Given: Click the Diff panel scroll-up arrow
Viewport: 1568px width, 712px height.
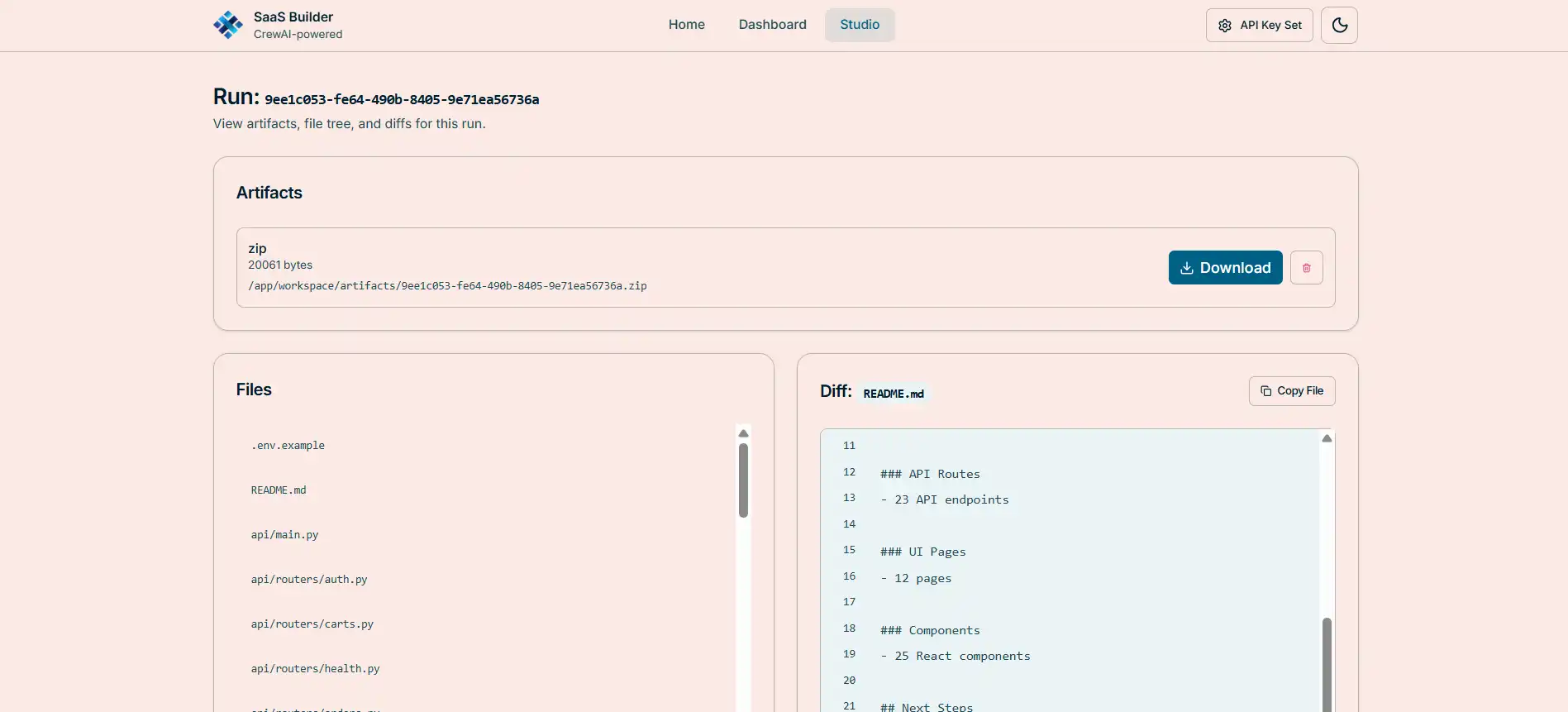Looking at the screenshot, I should [x=1327, y=438].
